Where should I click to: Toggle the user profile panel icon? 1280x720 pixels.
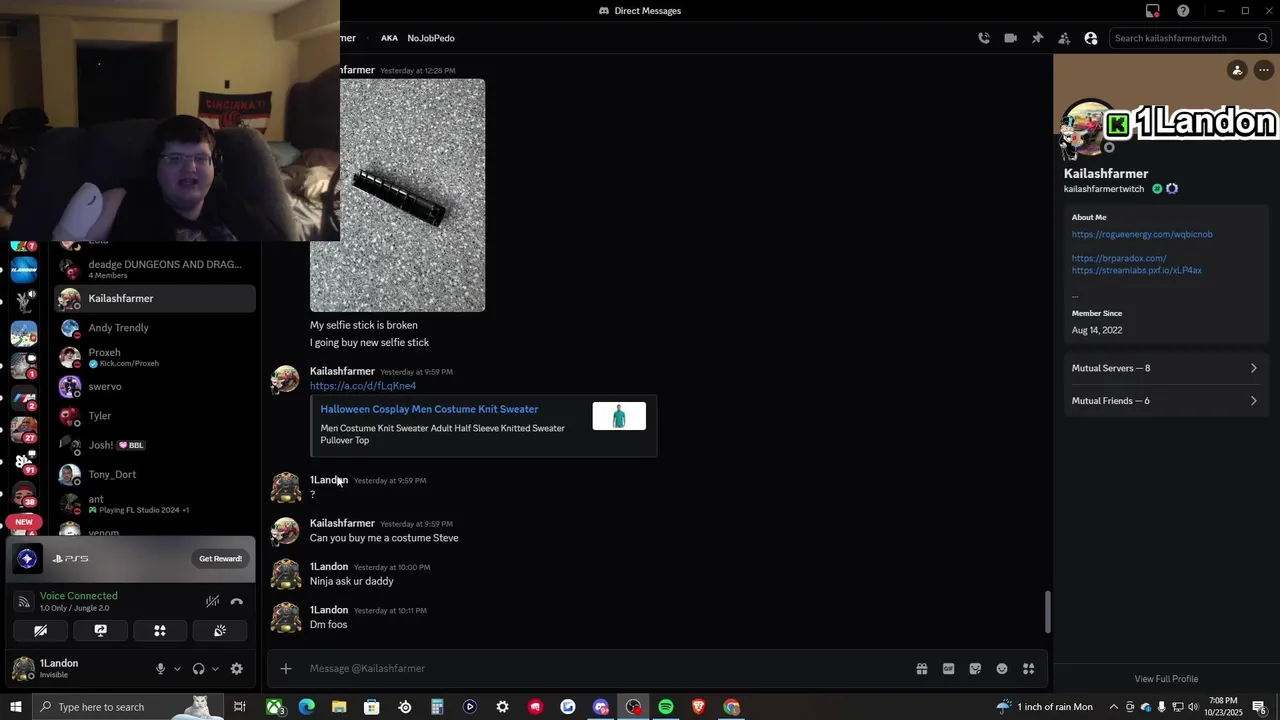(1091, 38)
